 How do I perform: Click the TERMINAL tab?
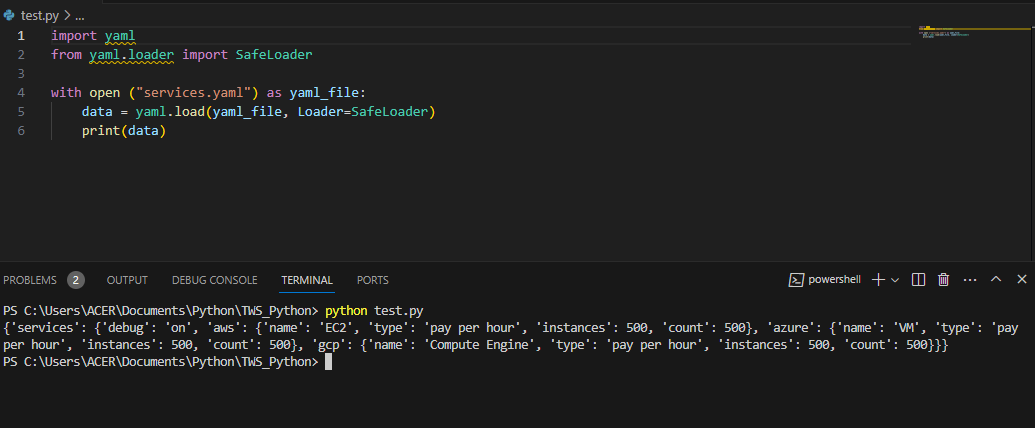point(307,280)
